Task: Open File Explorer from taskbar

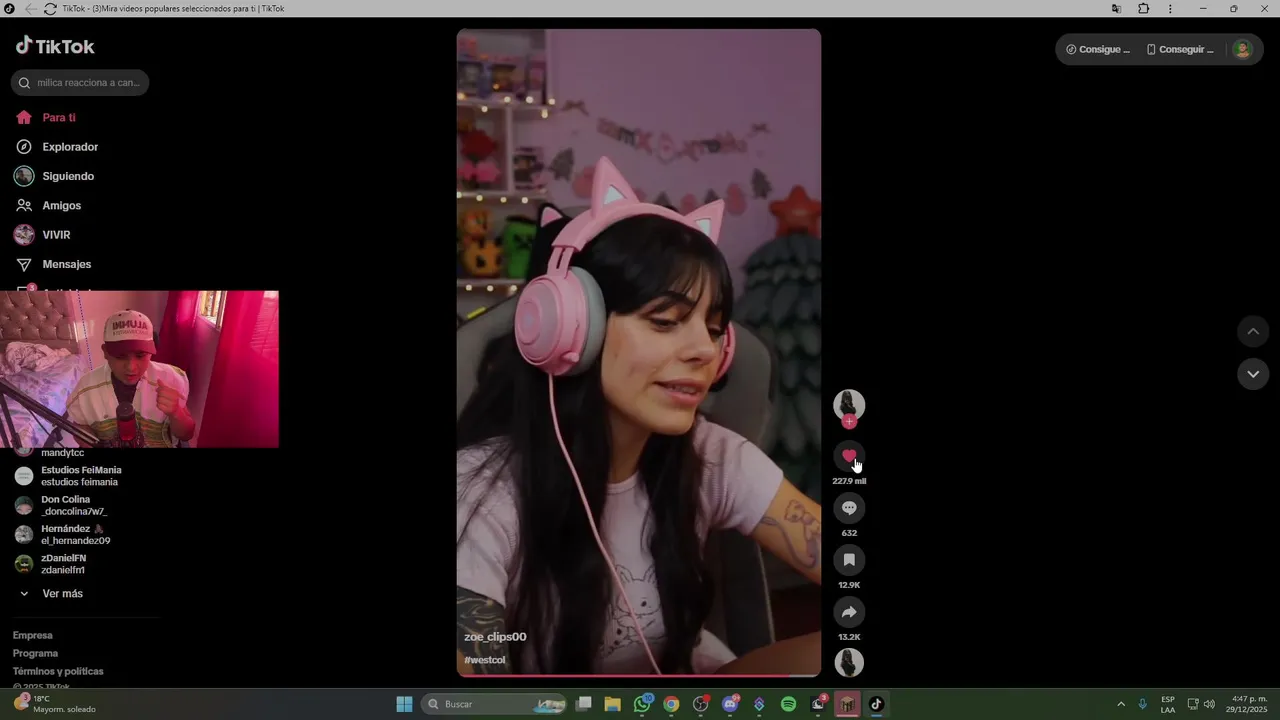Action: click(613, 704)
